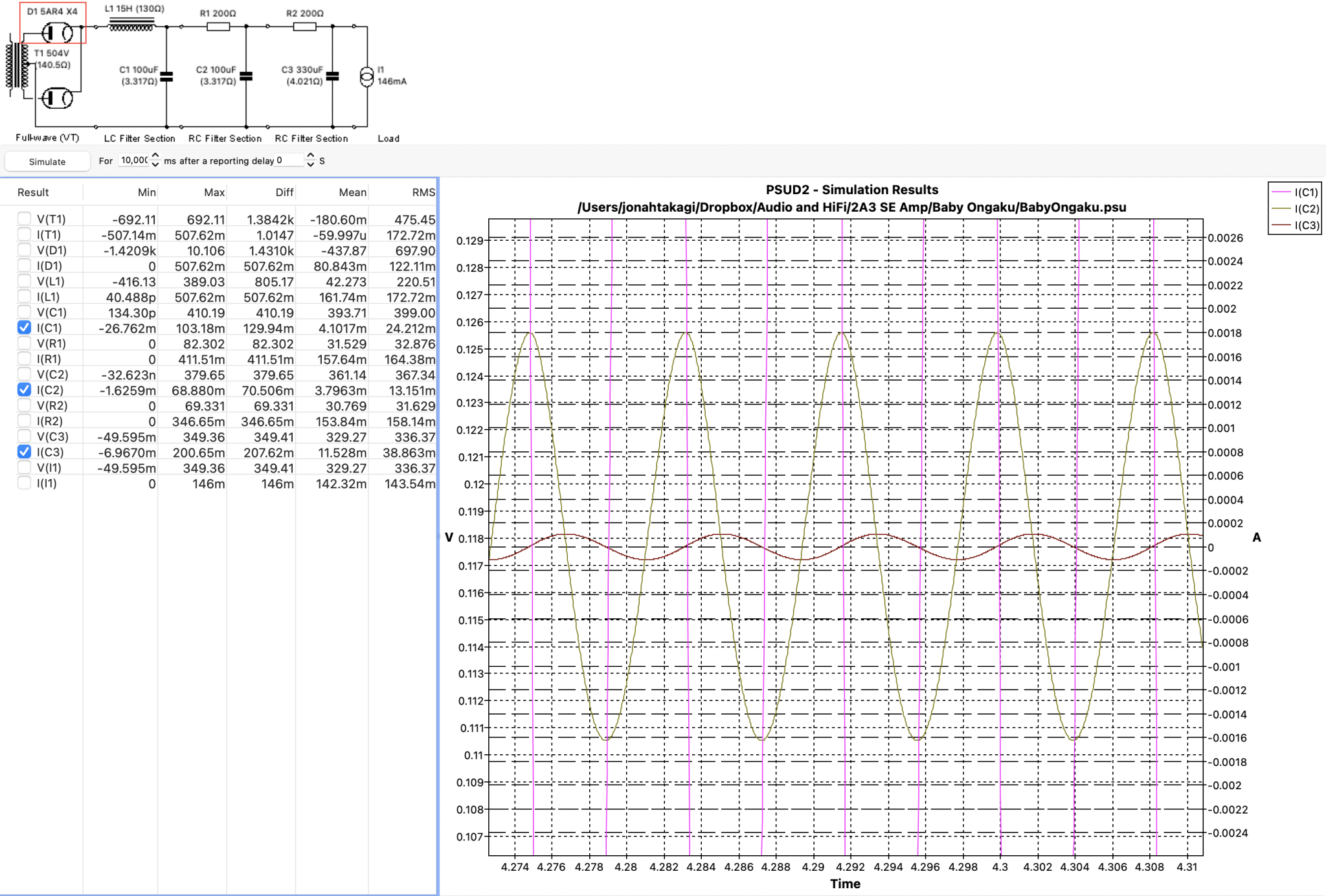Click the RC Filter Section label under R1
Viewport: 1326px width, 896px height.
click(x=225, y=139)
